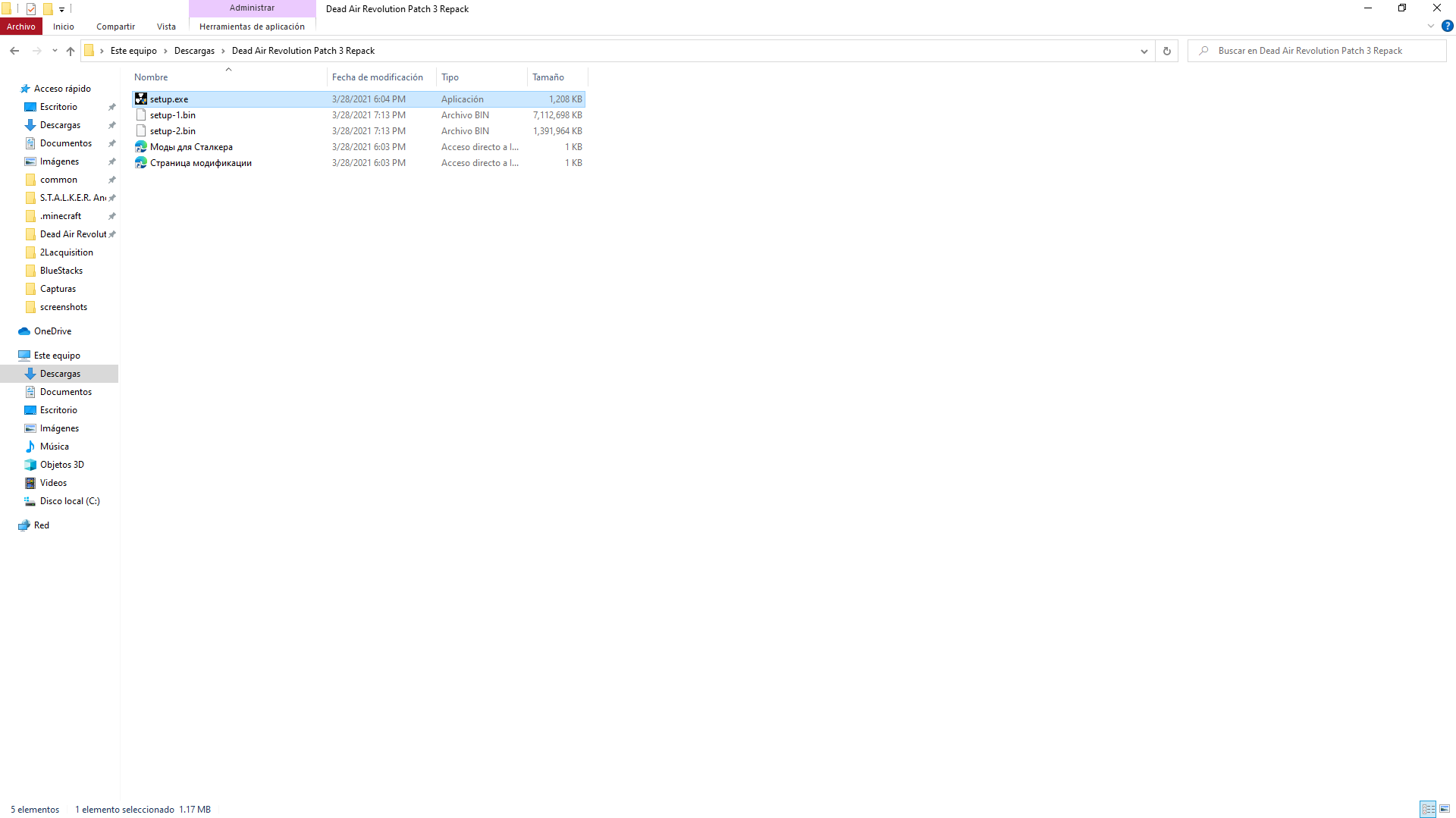Click the Administrar contextual tab
The height and width of the screenshot is (818, 1456).
click(x=253, y=8)
